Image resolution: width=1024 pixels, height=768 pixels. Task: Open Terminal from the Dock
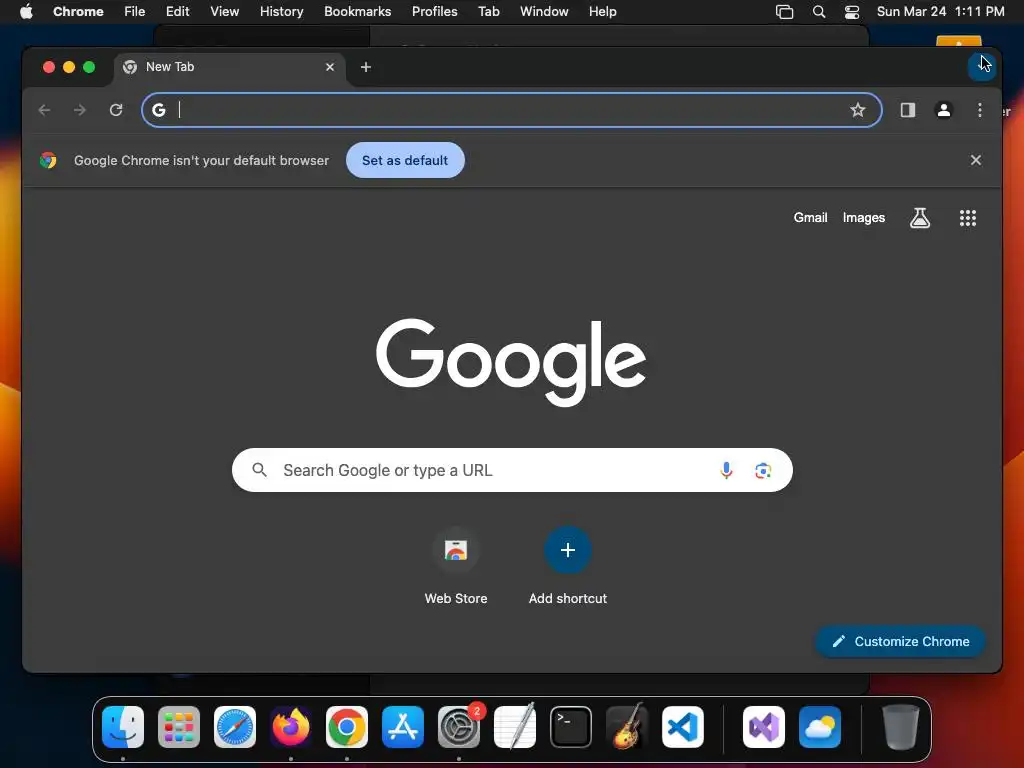[571, 727]
